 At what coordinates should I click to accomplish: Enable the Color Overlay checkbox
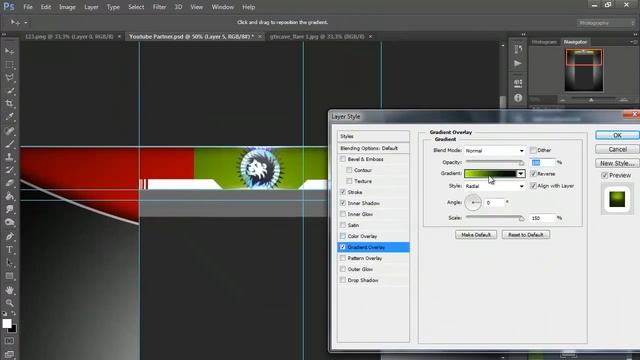coord(343,236)
